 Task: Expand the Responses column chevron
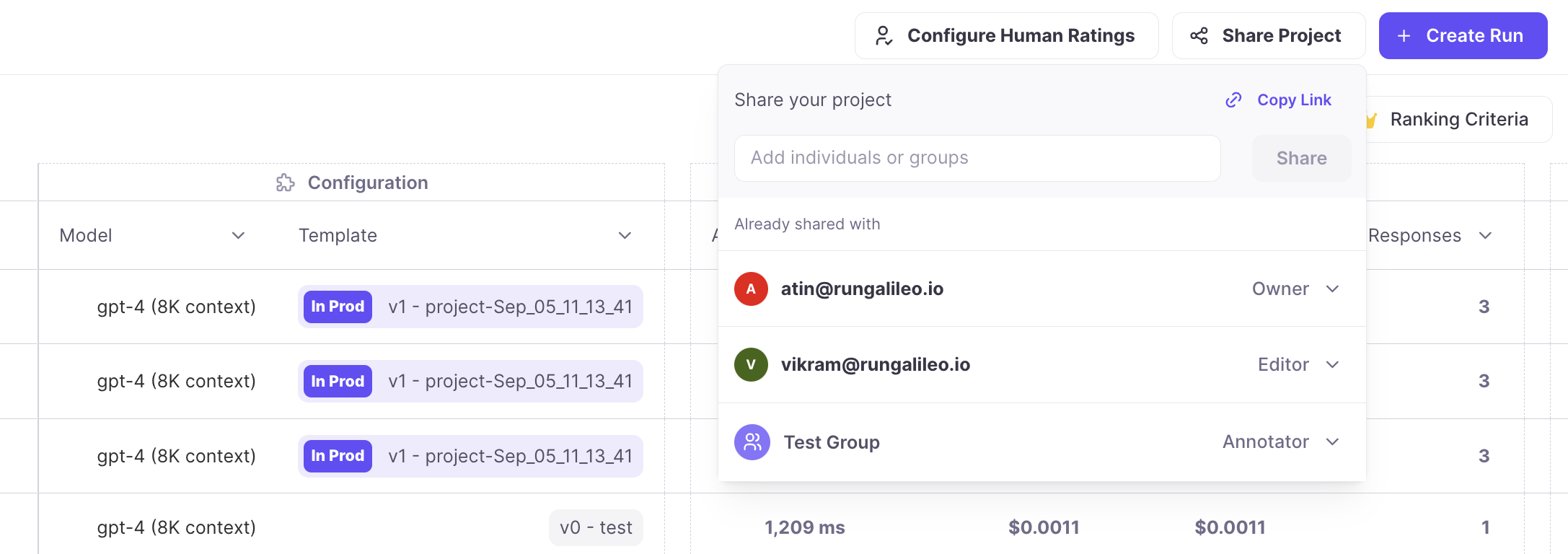click(1485, 235)
